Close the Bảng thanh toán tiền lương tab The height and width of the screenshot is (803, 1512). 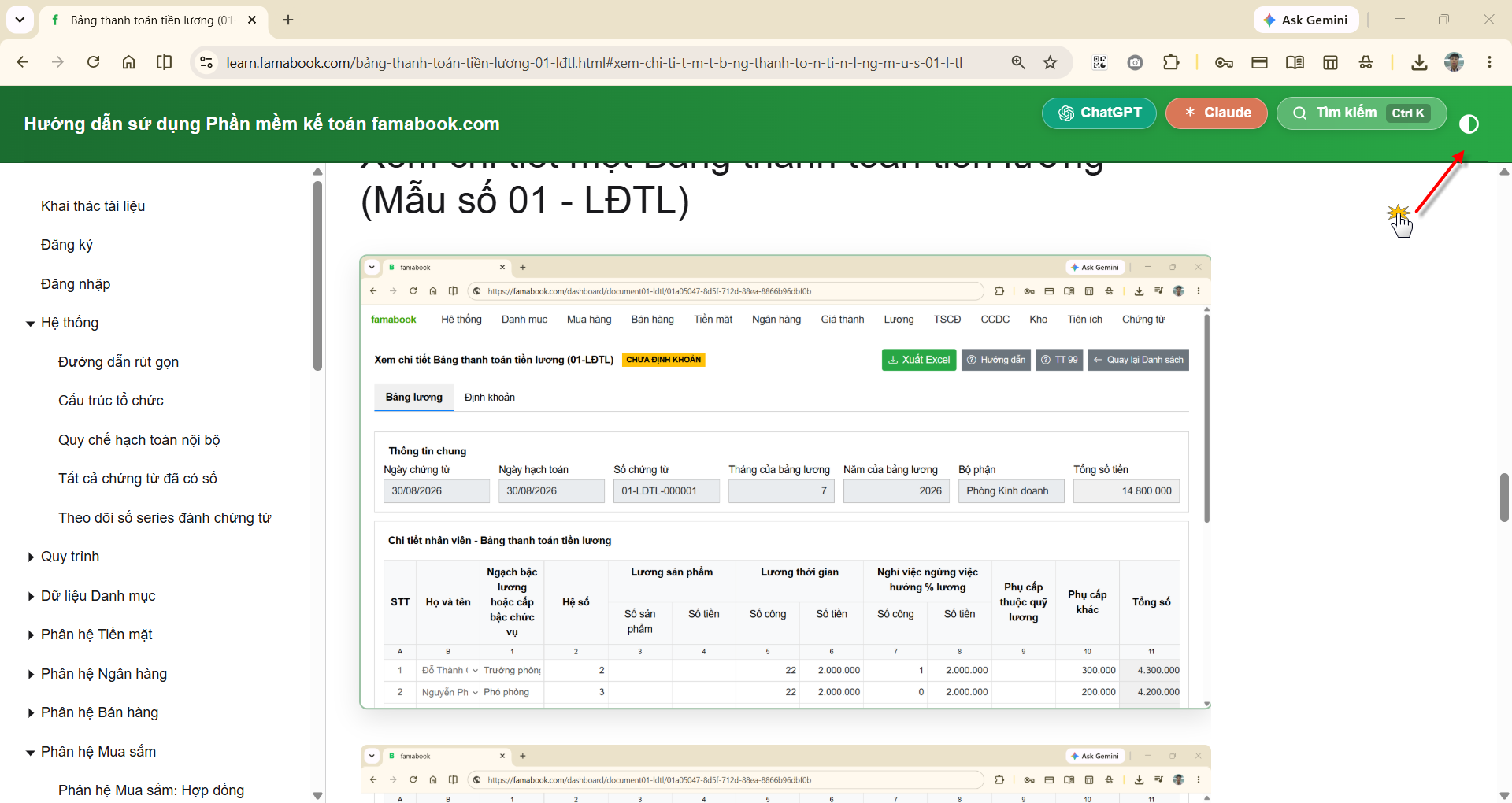(252, 20)
